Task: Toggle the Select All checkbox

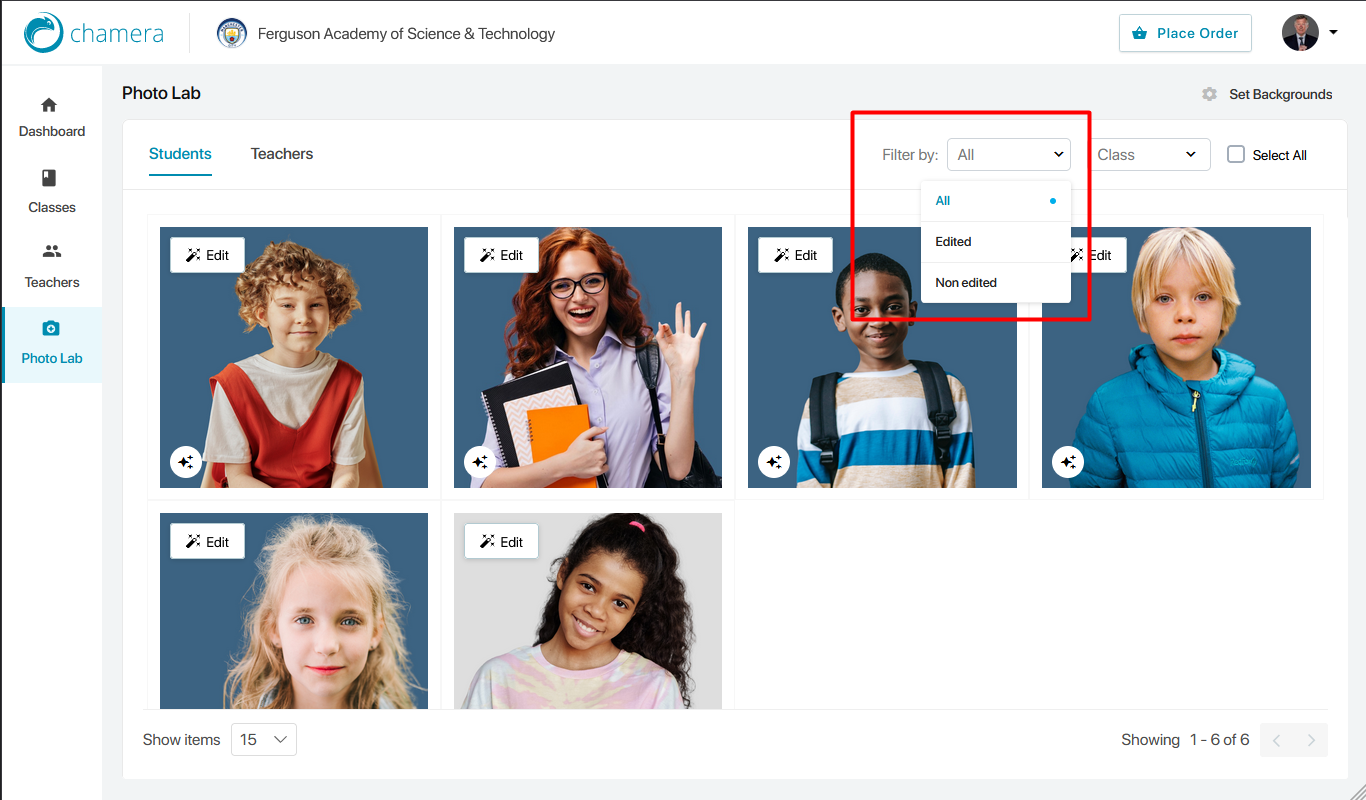Action: (1236, 154)
